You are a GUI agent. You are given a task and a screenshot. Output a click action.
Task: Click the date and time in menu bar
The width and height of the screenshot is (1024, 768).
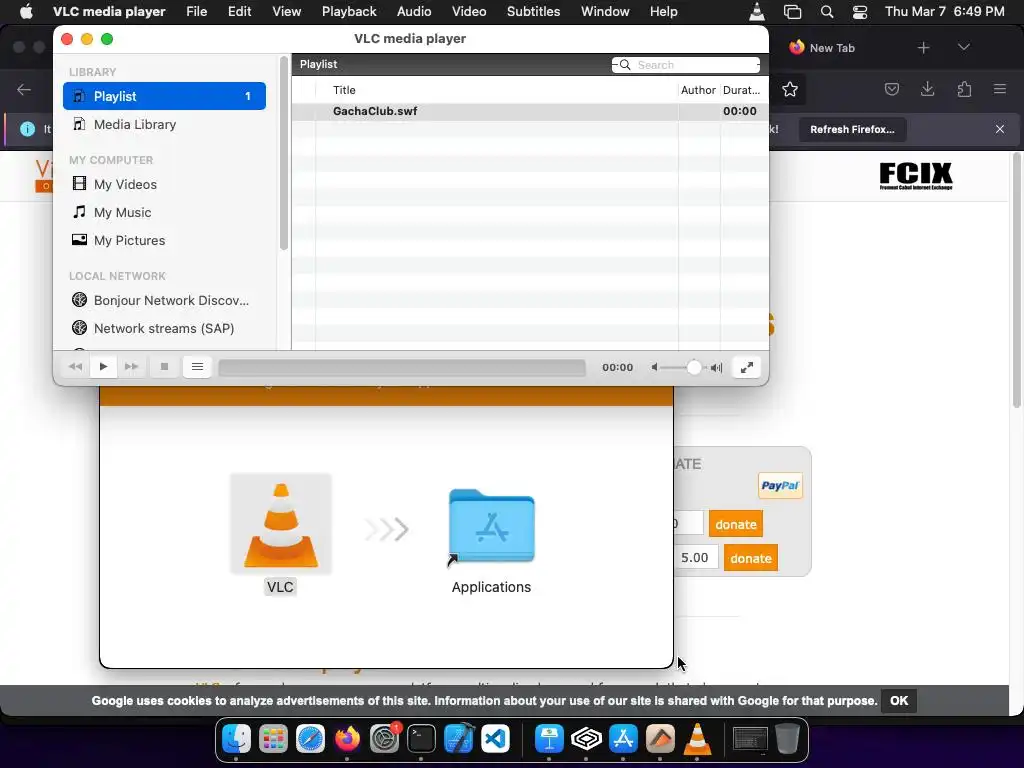tap(944, 11)
